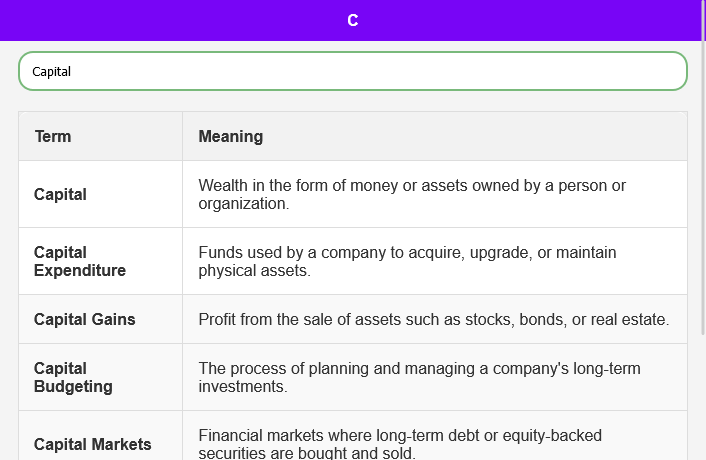Select the "Capital Markets" term cell

[93, 444]
